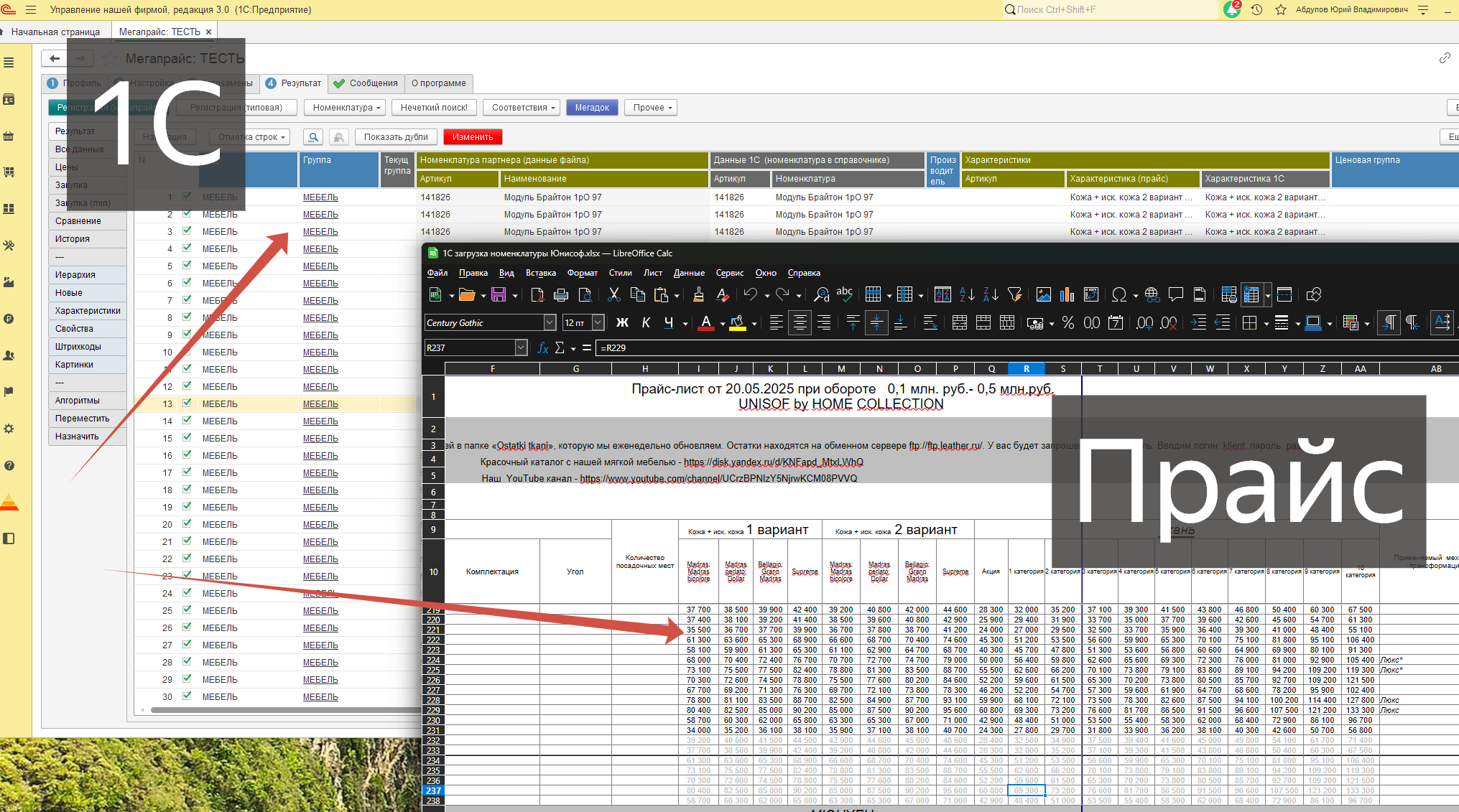This screenshot has width=1459, height=812.
Task: Open the Font Name dropdown Century Gothic
Action: [x=550, y=323]
